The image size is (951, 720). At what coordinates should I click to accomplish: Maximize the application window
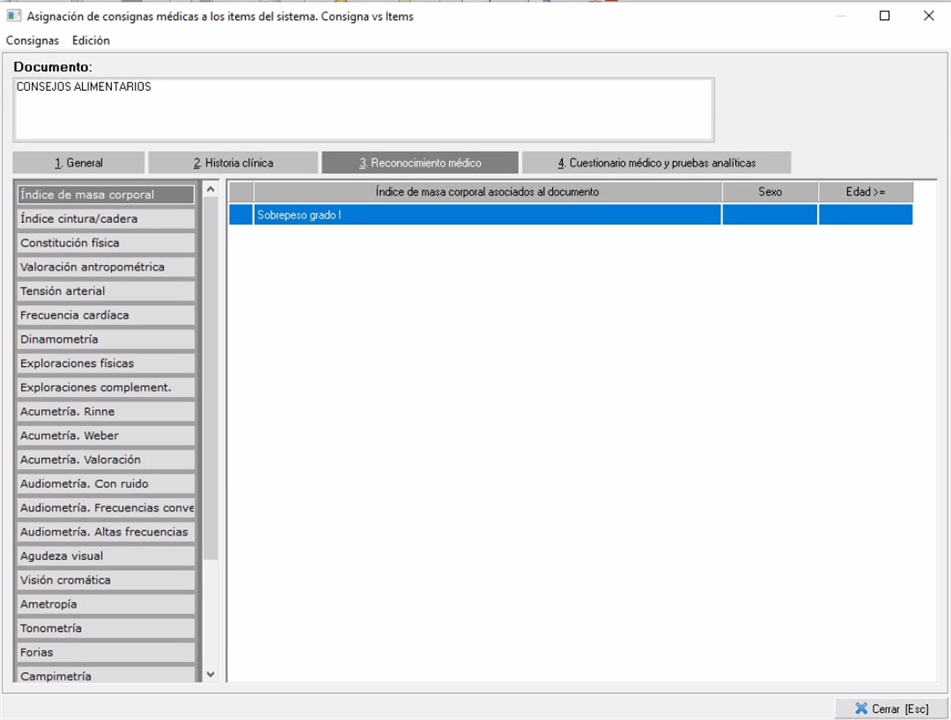[x=884, y=16]
